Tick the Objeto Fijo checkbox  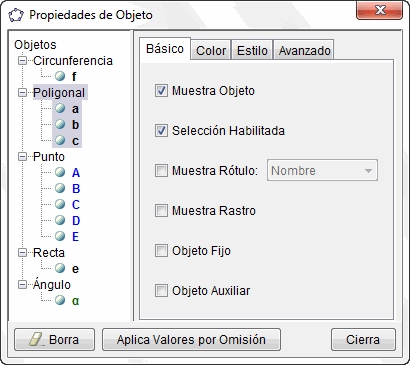[161, 251]
